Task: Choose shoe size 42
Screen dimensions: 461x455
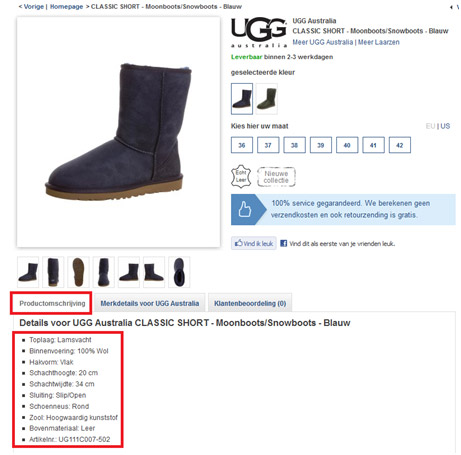Action: [400, 145]
